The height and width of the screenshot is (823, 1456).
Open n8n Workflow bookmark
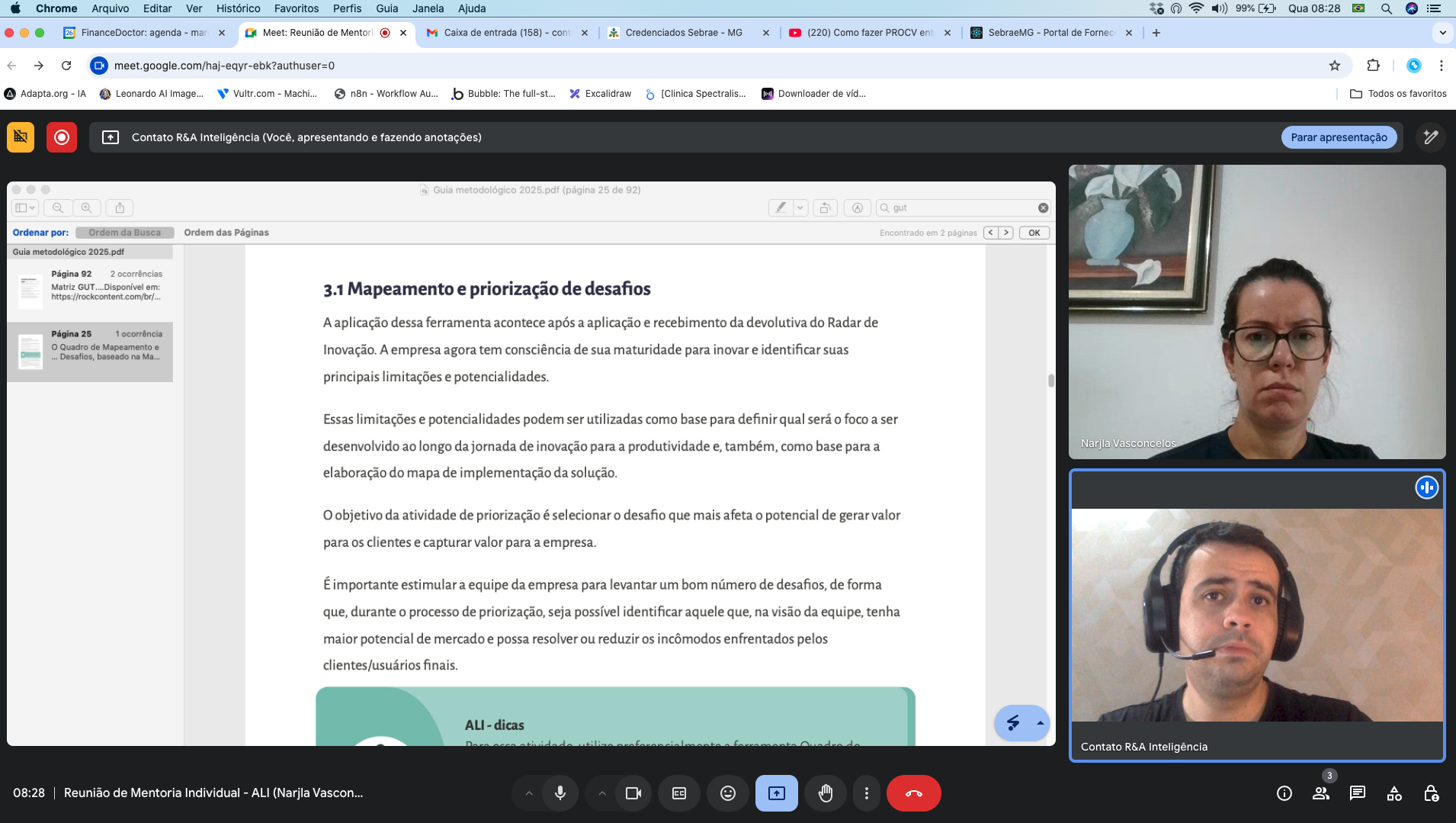pos(386,94)
